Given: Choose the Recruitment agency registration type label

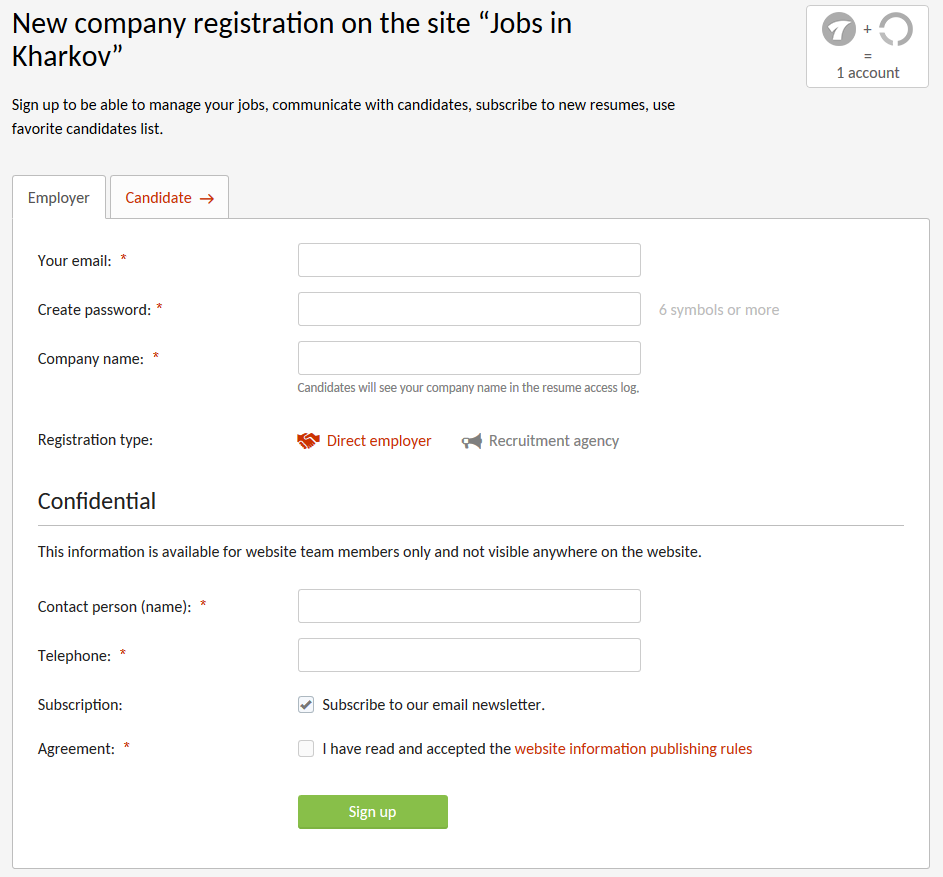Looking at the screenshot, I should [x=554, y=441].
